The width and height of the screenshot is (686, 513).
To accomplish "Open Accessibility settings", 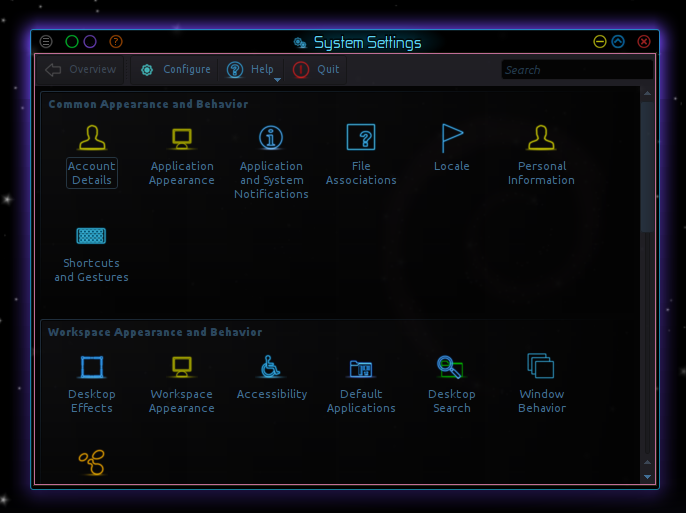I will (x=272, y=378).
